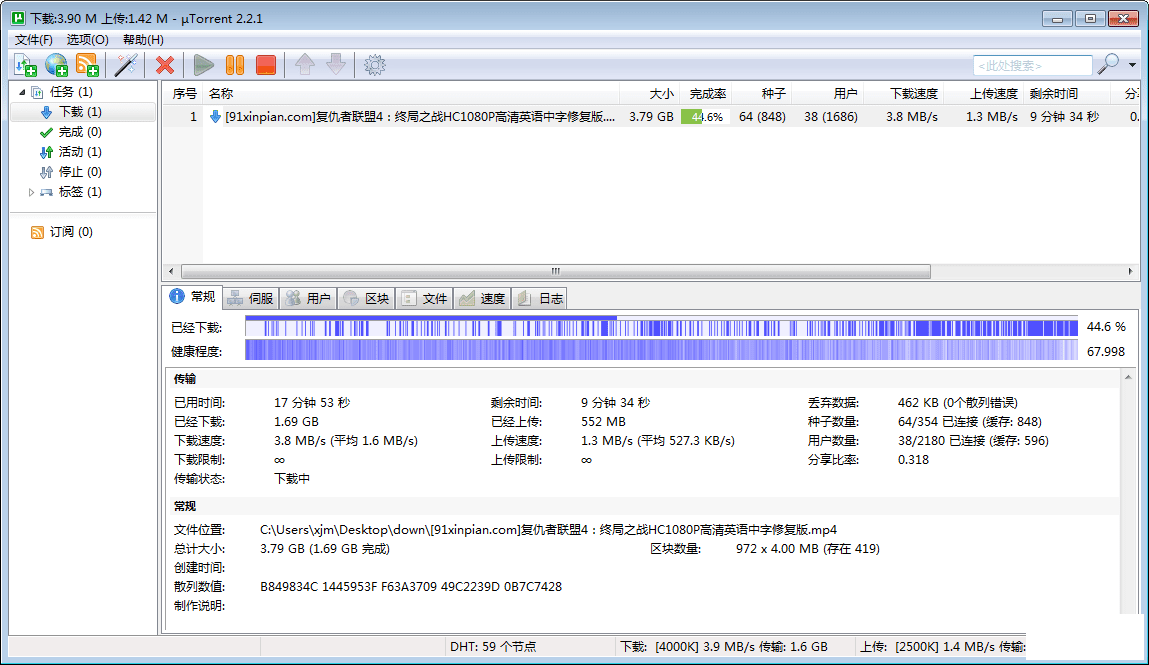Click Move Down queue arrow icon
The height and width of the screenshot is (665, 1149).
tap(336, 65)
